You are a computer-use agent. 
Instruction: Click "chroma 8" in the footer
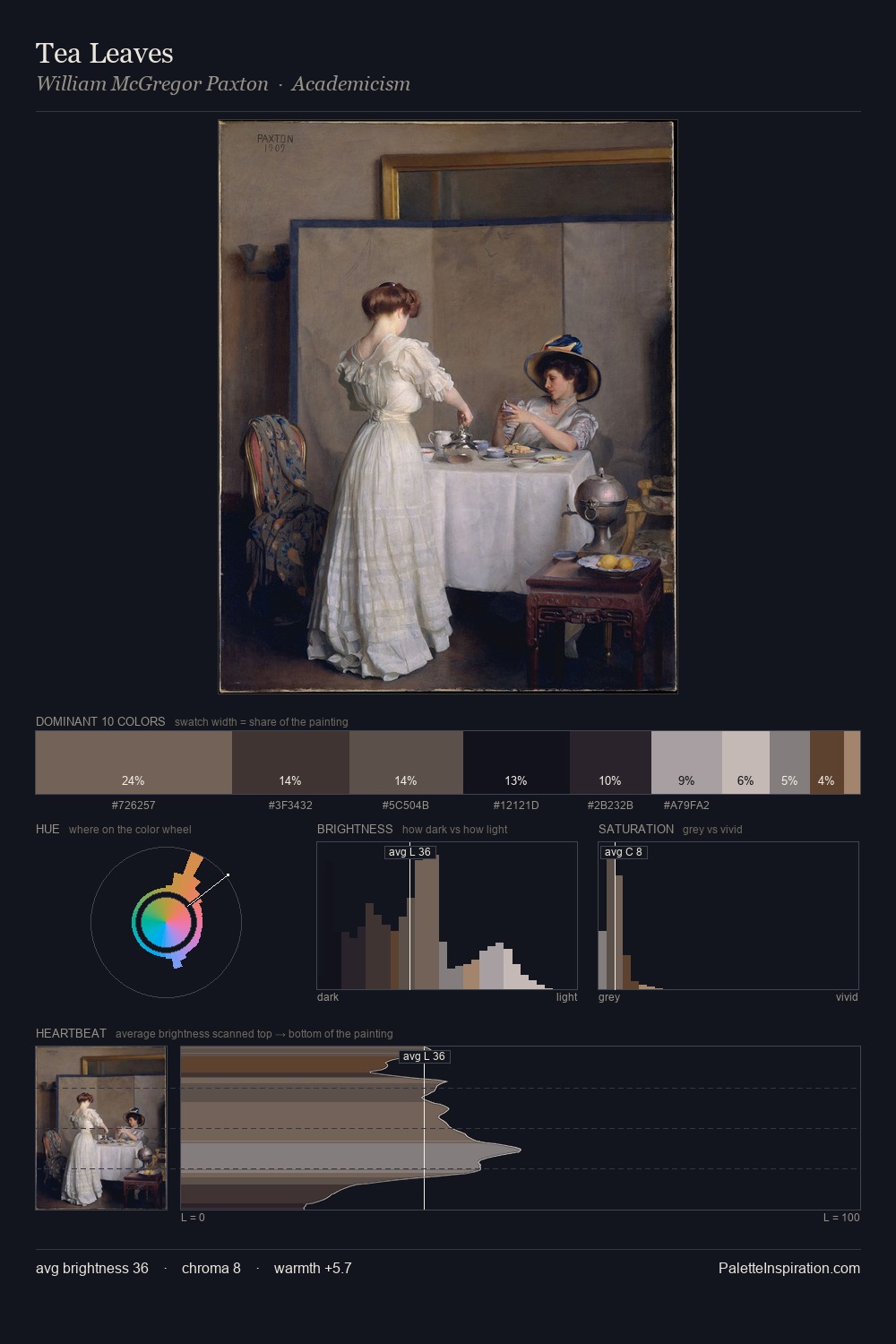(211, 1268)
